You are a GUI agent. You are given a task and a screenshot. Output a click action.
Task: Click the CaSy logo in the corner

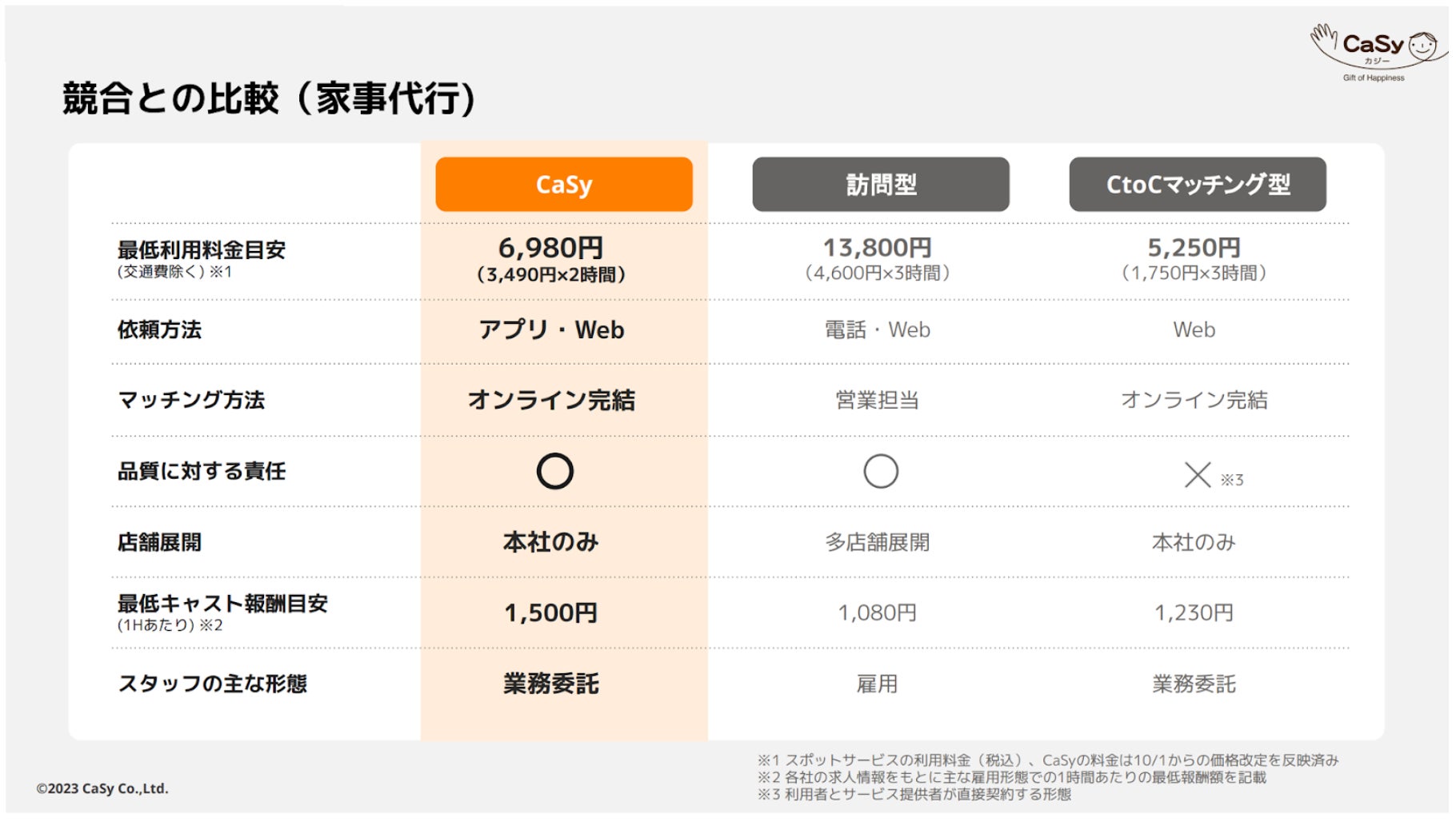click(1378, 52)
